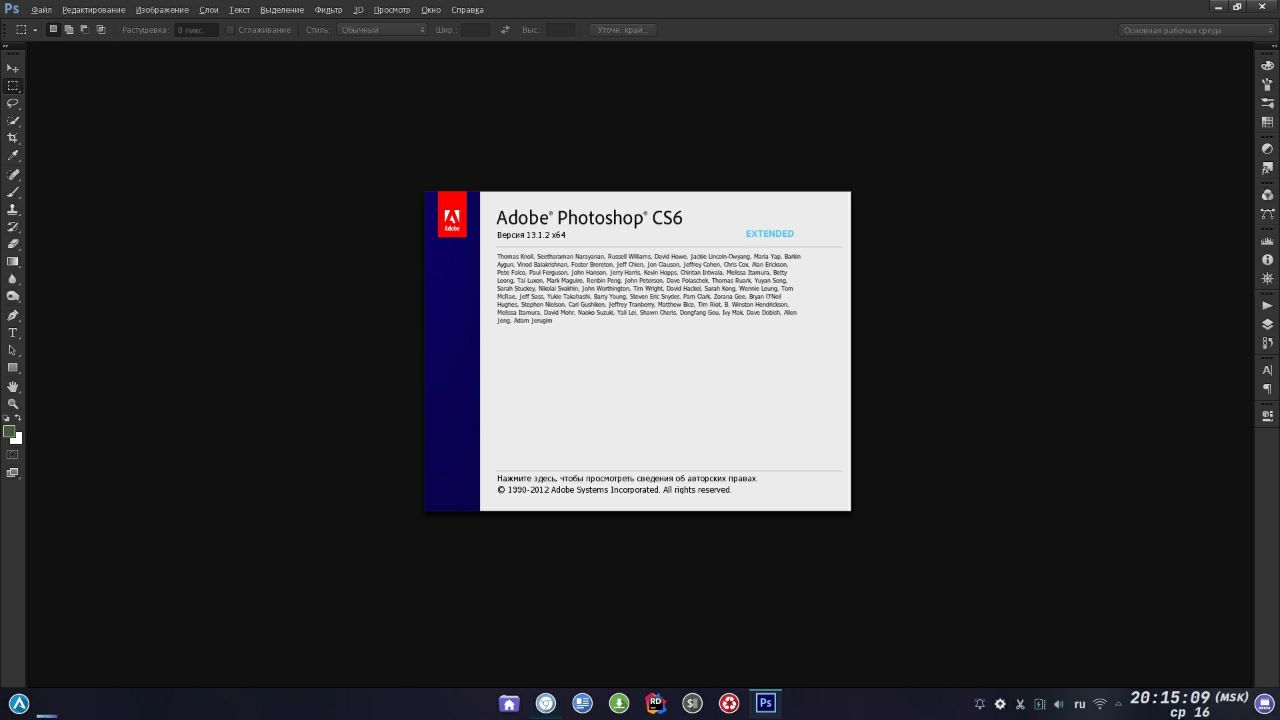Click the copyright info link in About dialog
The height and width of the screenshot is (720, 1280).
pos(627,479)
